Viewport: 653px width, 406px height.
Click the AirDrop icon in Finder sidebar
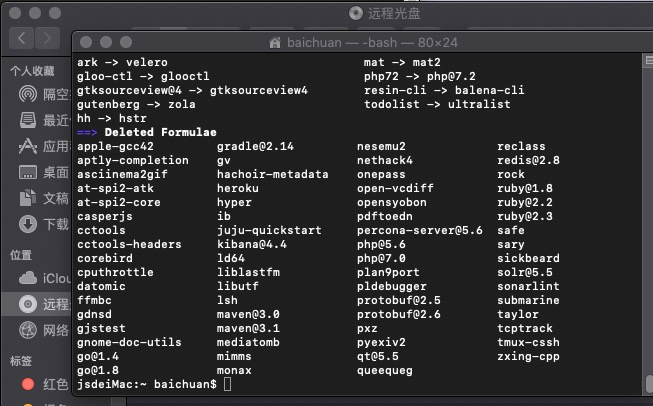(28, 94)
